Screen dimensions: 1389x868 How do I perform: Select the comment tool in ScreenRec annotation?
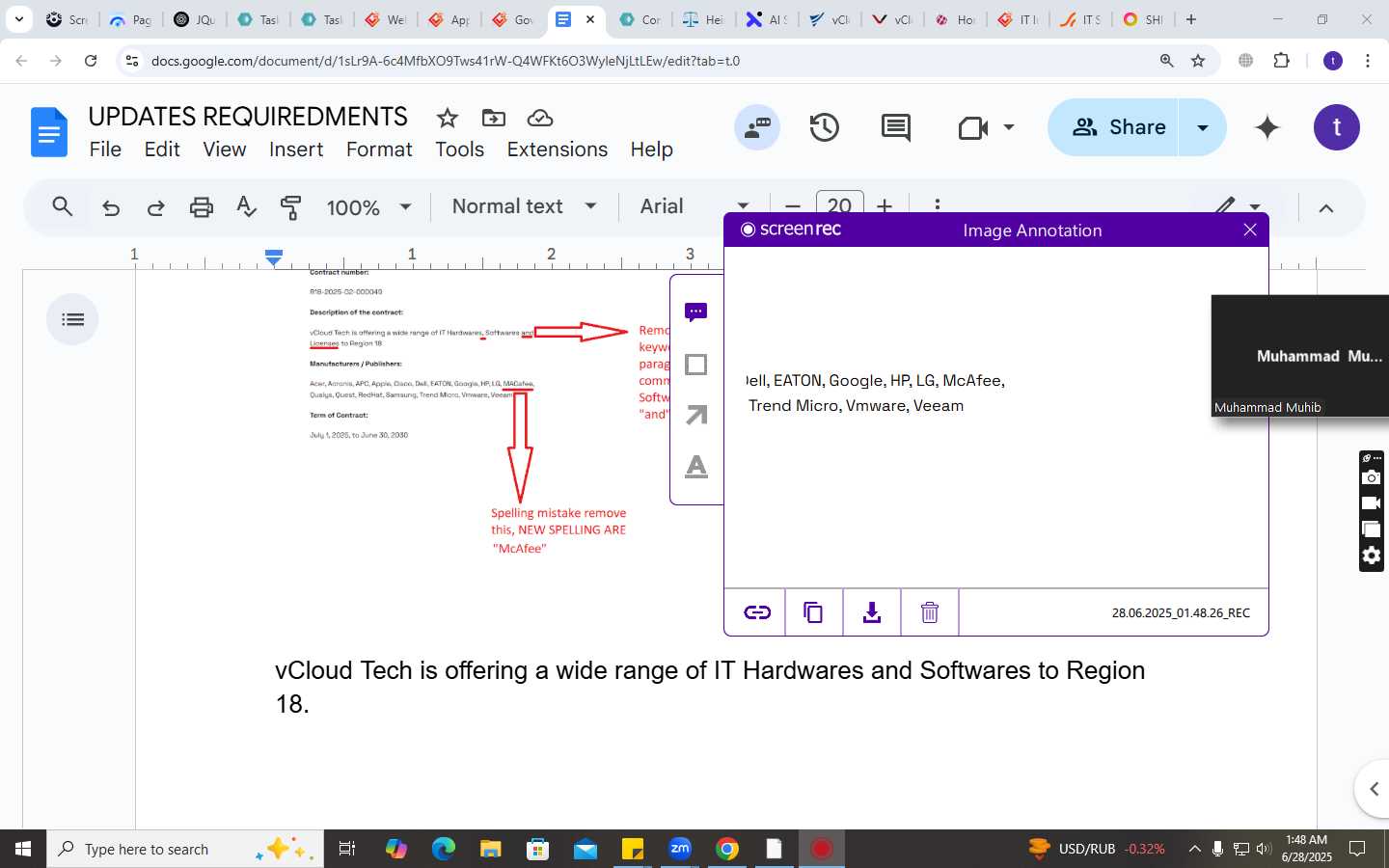696,312
